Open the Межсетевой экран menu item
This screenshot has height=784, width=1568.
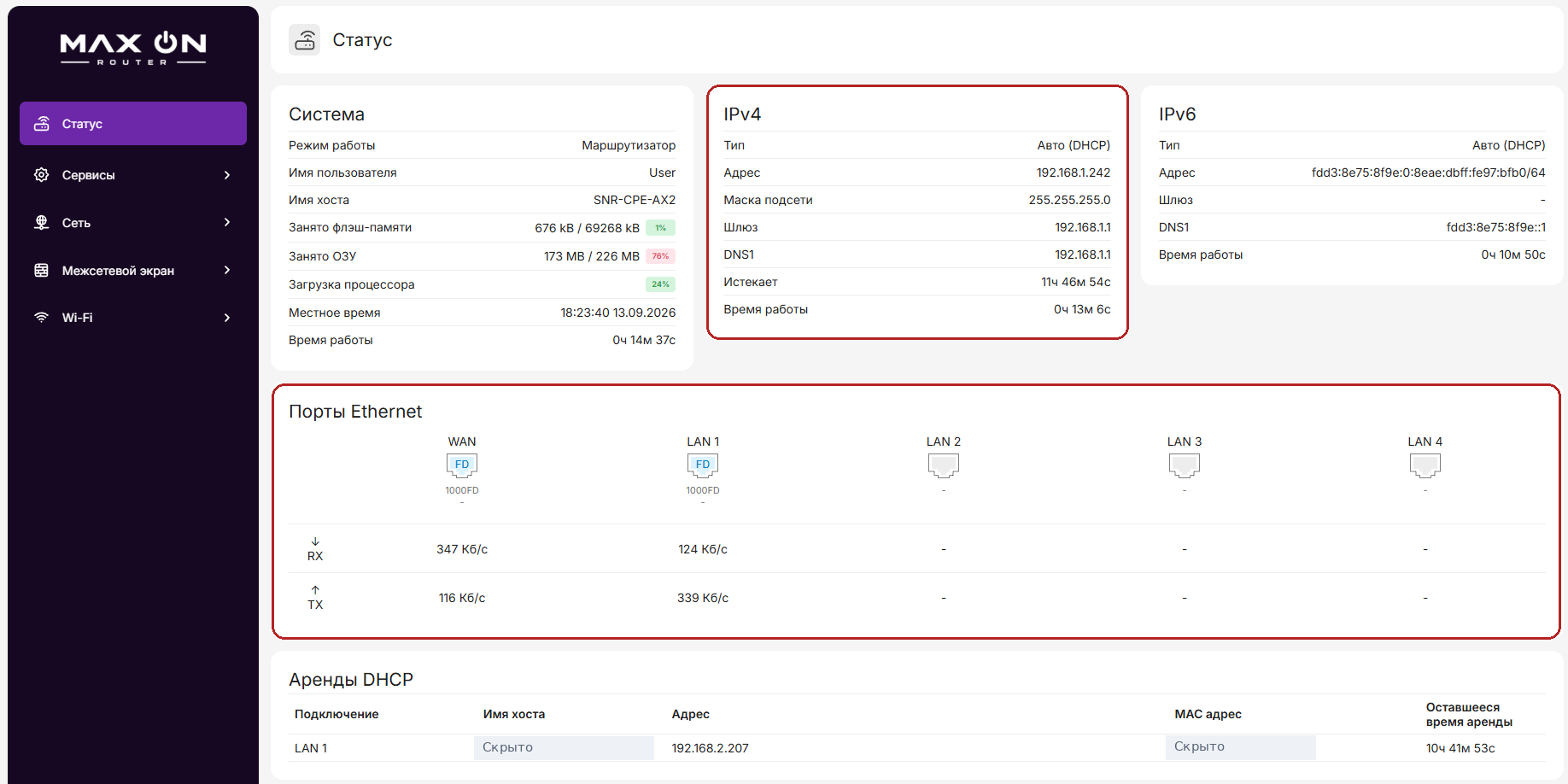(x=133, y=271)
